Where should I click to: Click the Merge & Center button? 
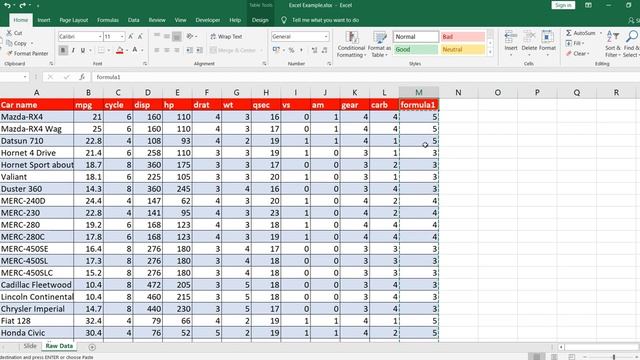[233, 50]
